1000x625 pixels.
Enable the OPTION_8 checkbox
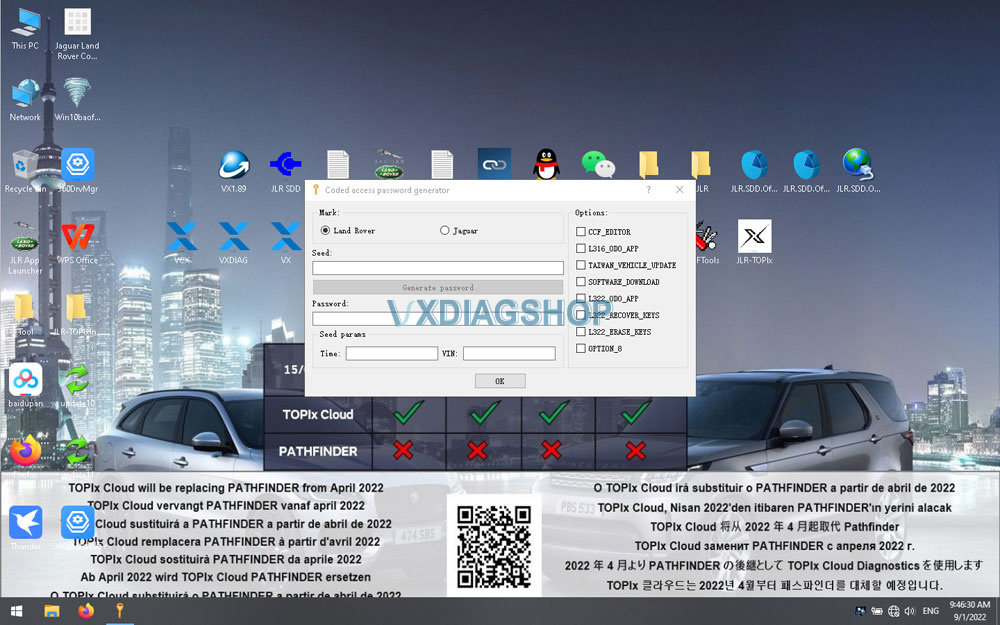[x=580, y=348]
